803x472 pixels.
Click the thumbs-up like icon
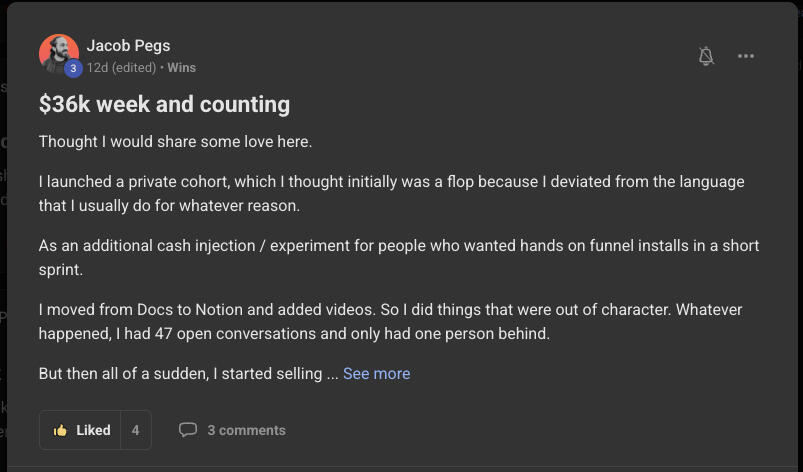click(61, 430)
